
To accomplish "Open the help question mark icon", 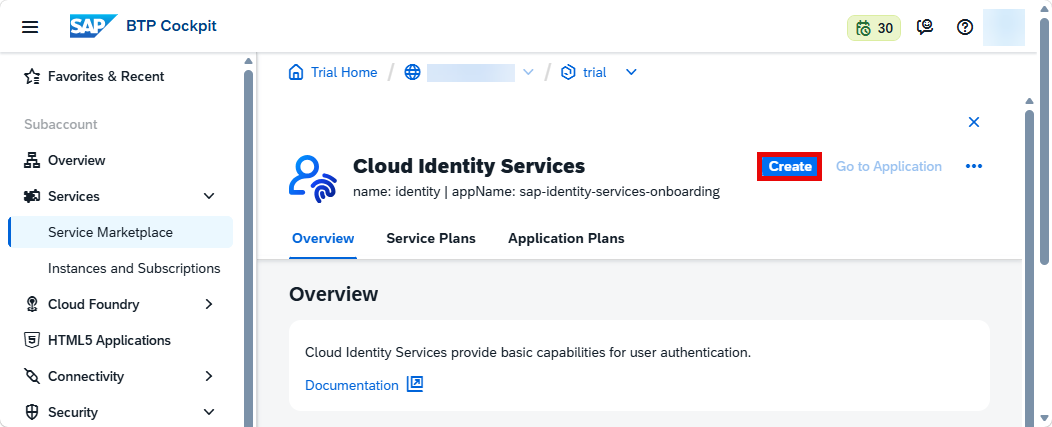I will tap(965, 28).
